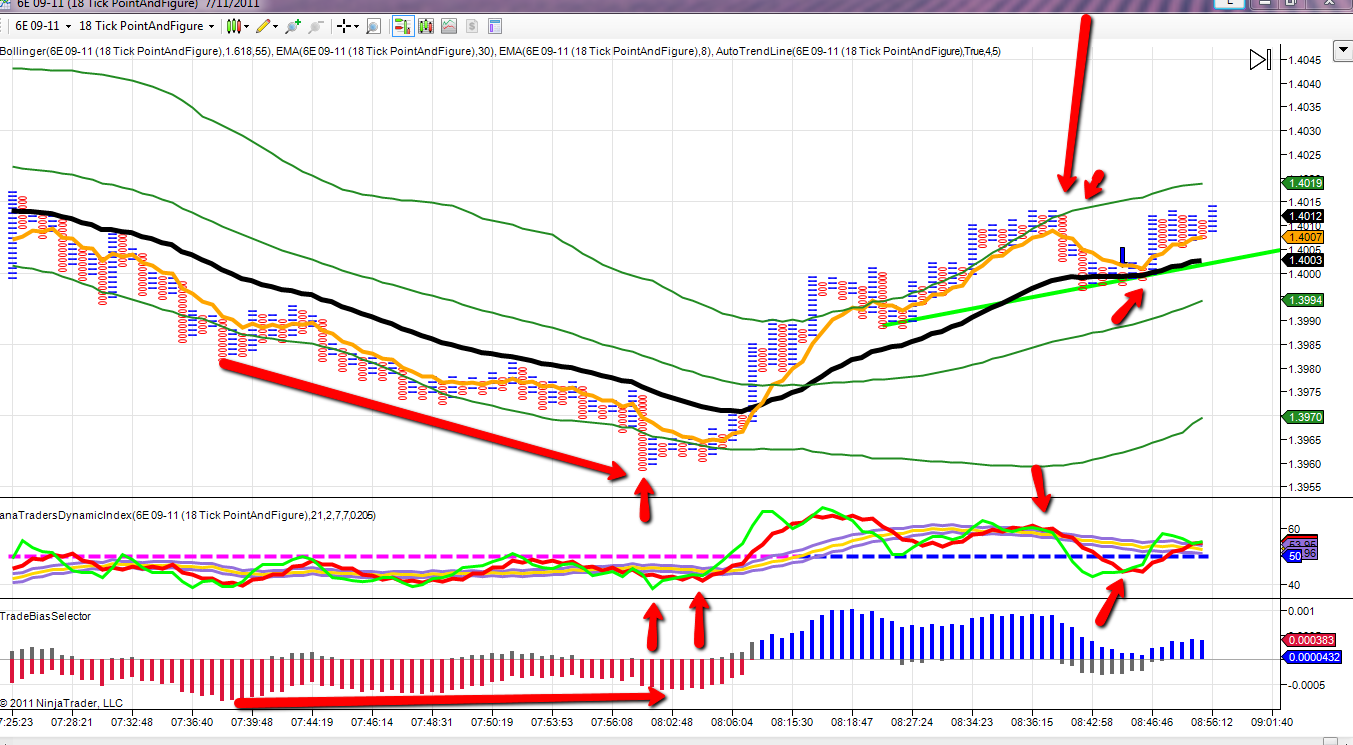Click the 1.4040 price axis label
Image resolution: width=1353 pixels, height=745 pixels.
[1305, 84]
